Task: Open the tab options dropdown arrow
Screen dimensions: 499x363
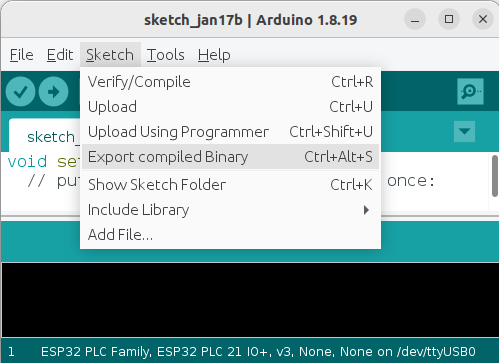Action: [464, 131]
